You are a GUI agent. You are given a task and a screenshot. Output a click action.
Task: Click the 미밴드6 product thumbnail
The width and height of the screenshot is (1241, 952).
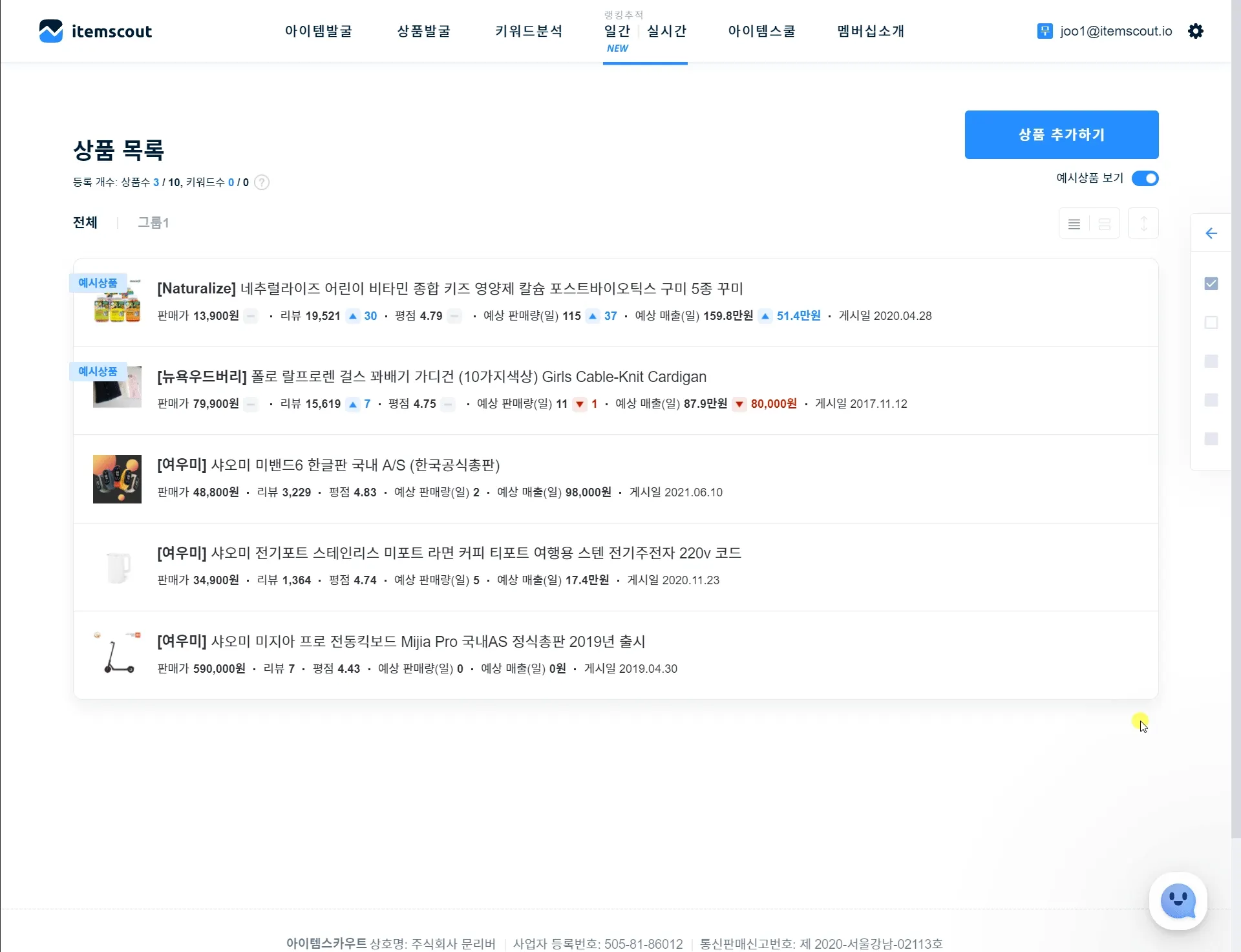pos(117,480)
